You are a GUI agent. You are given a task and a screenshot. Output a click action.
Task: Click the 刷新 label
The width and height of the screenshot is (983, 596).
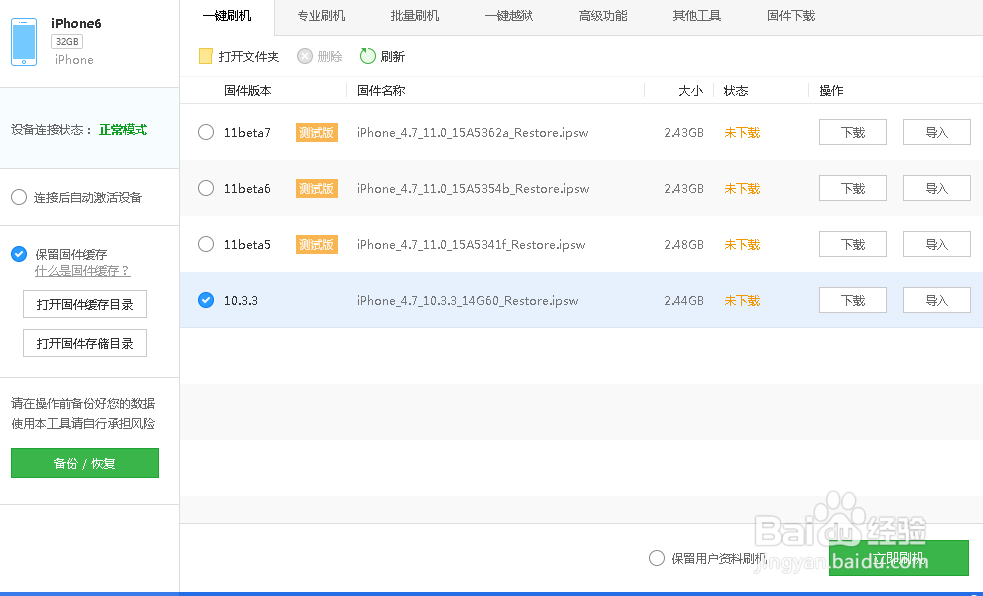coord(392,56)
